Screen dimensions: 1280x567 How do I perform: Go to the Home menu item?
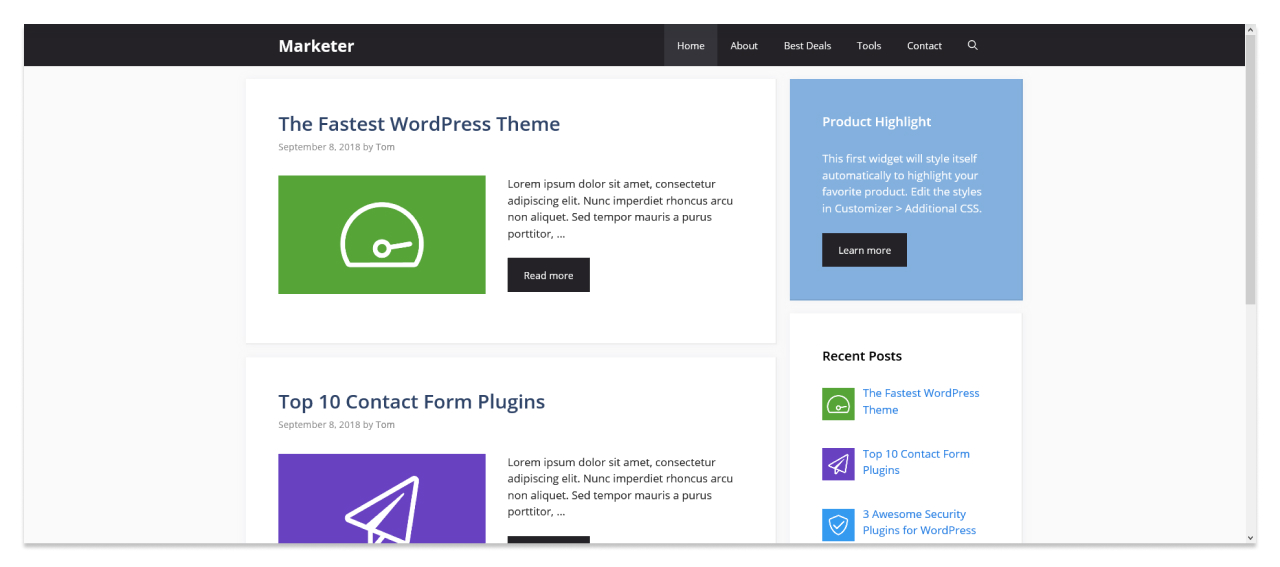pos(690,45)
